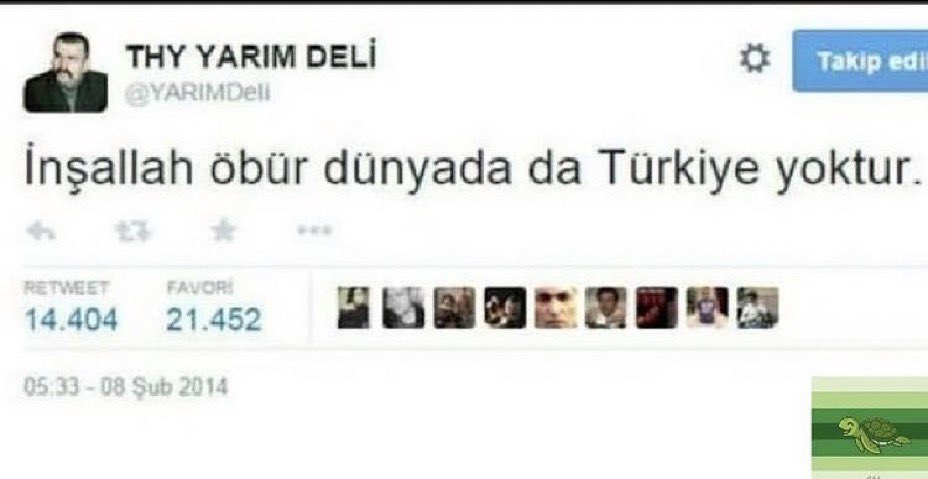This screenshot has height=479, width=928.
Task: View the 21.452 favori count
Action: tap(214, 320)
